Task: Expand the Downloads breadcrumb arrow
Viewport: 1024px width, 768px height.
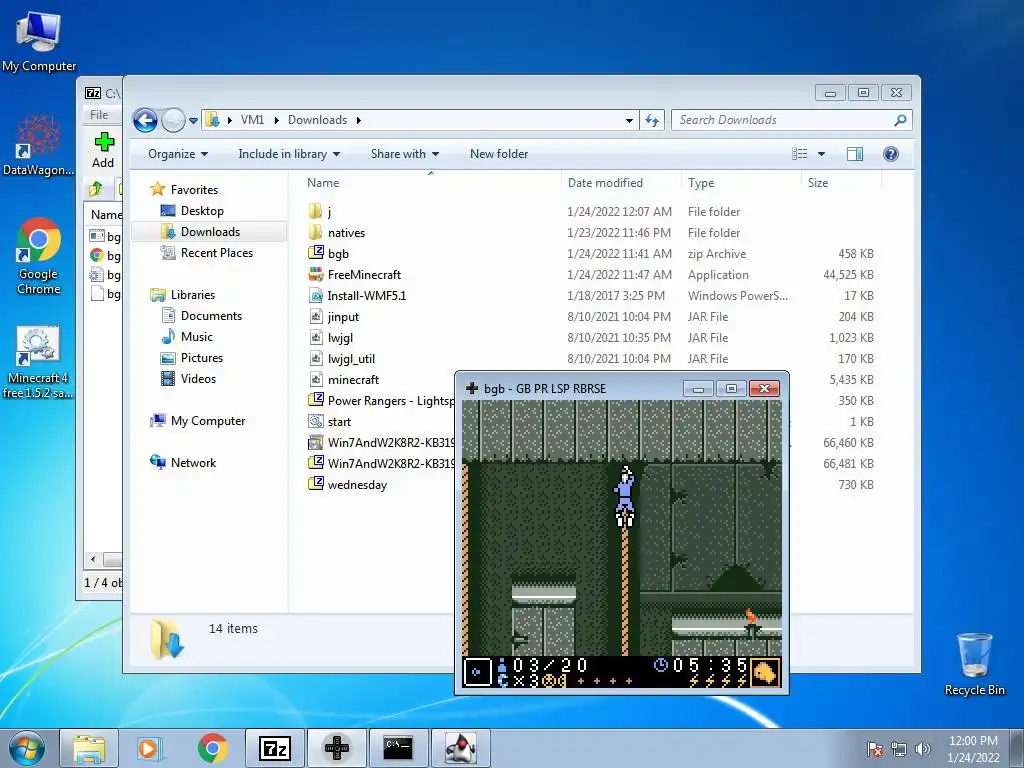Action: click(x=359, y=120)
